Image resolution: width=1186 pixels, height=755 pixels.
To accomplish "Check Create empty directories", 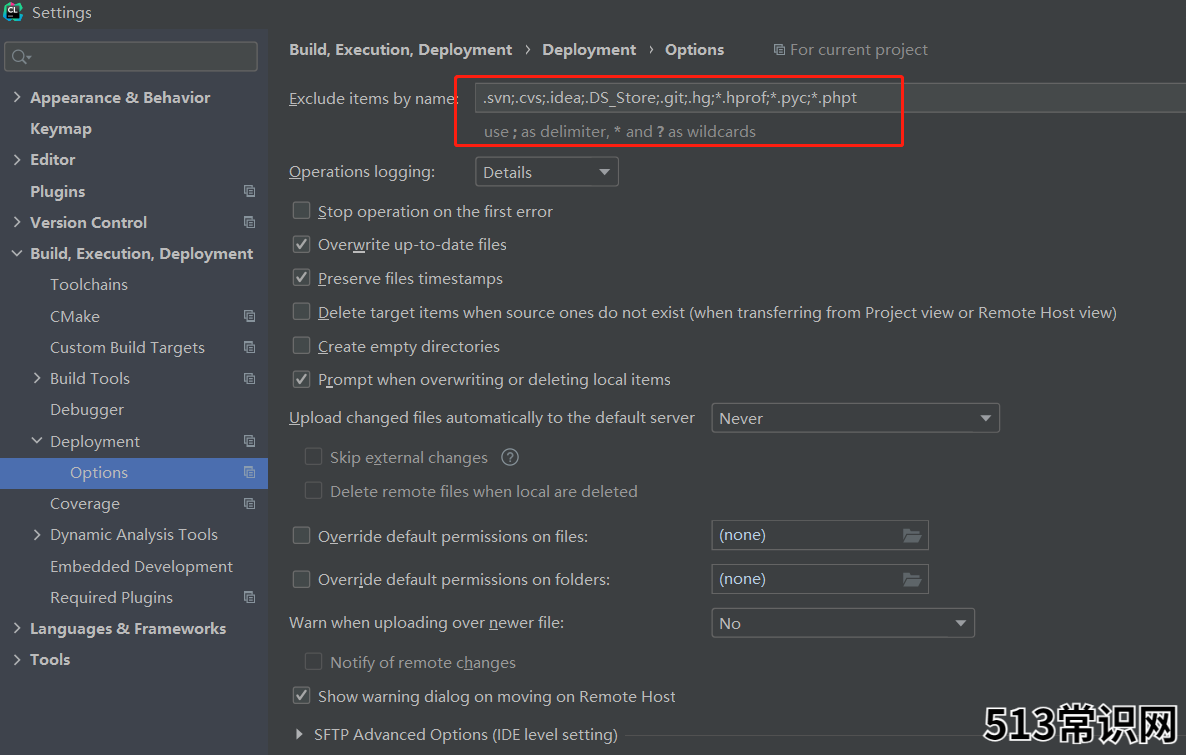I will point(301,346).
